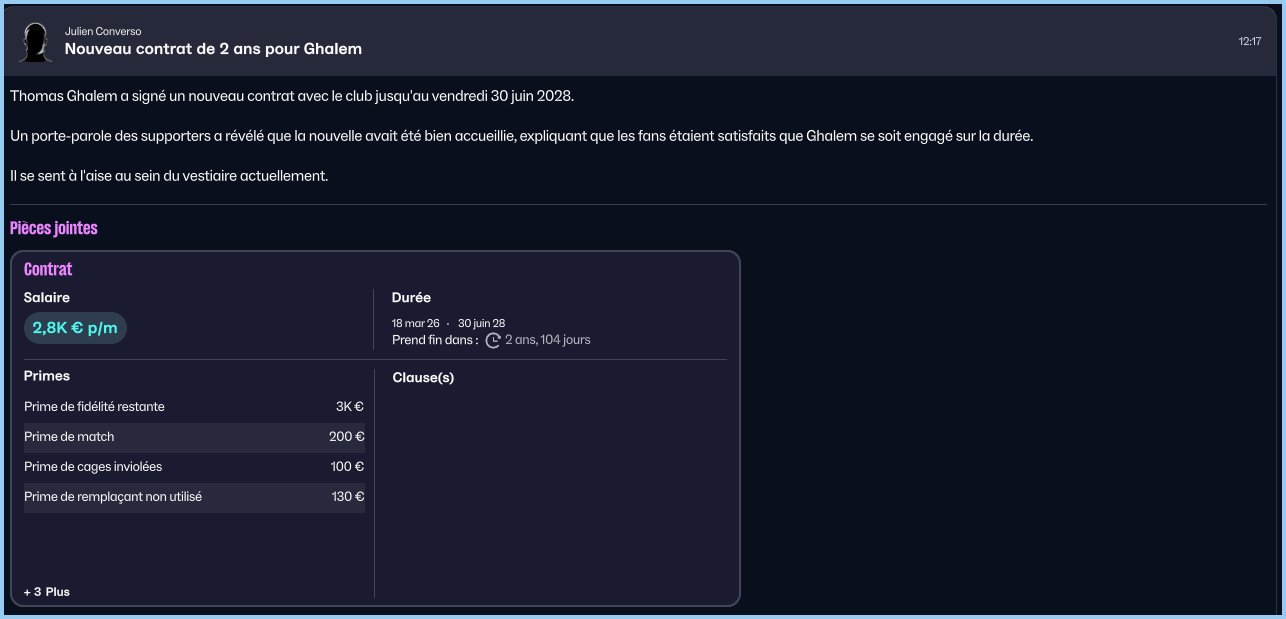This screenshot has width=1286, height=619.
Task: Click the 2,8K € p/m salary badge
Action: point(75,327)
